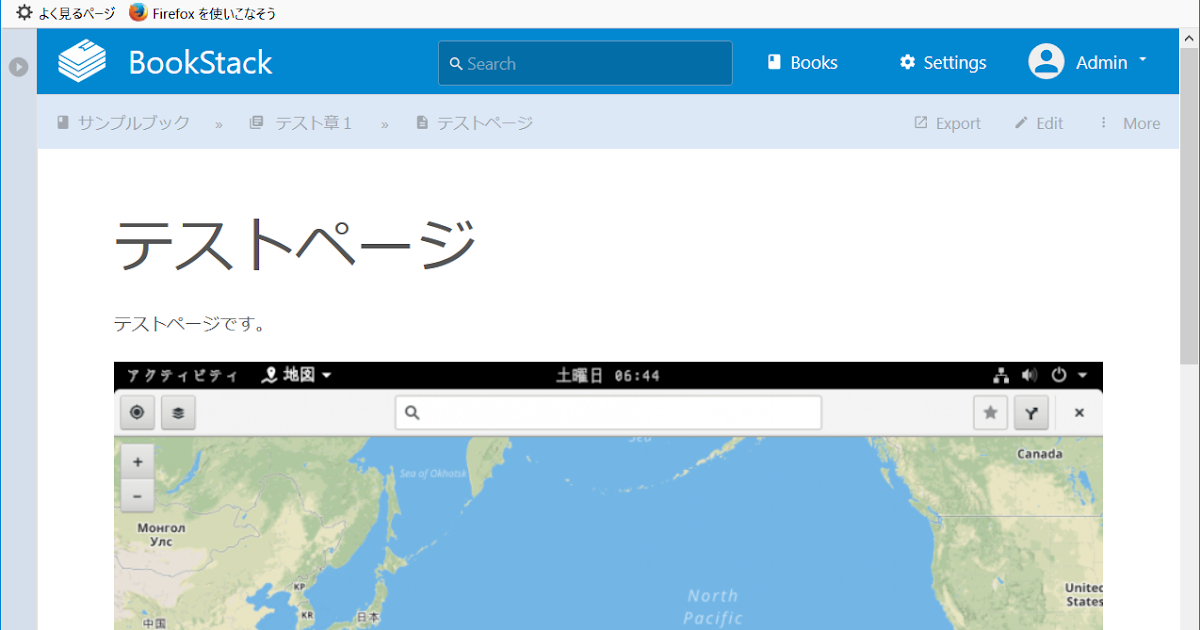This screenshot has width=1200, height=630.
Task: Open the system menu arrow at top right
Action: click(1081, 375)
